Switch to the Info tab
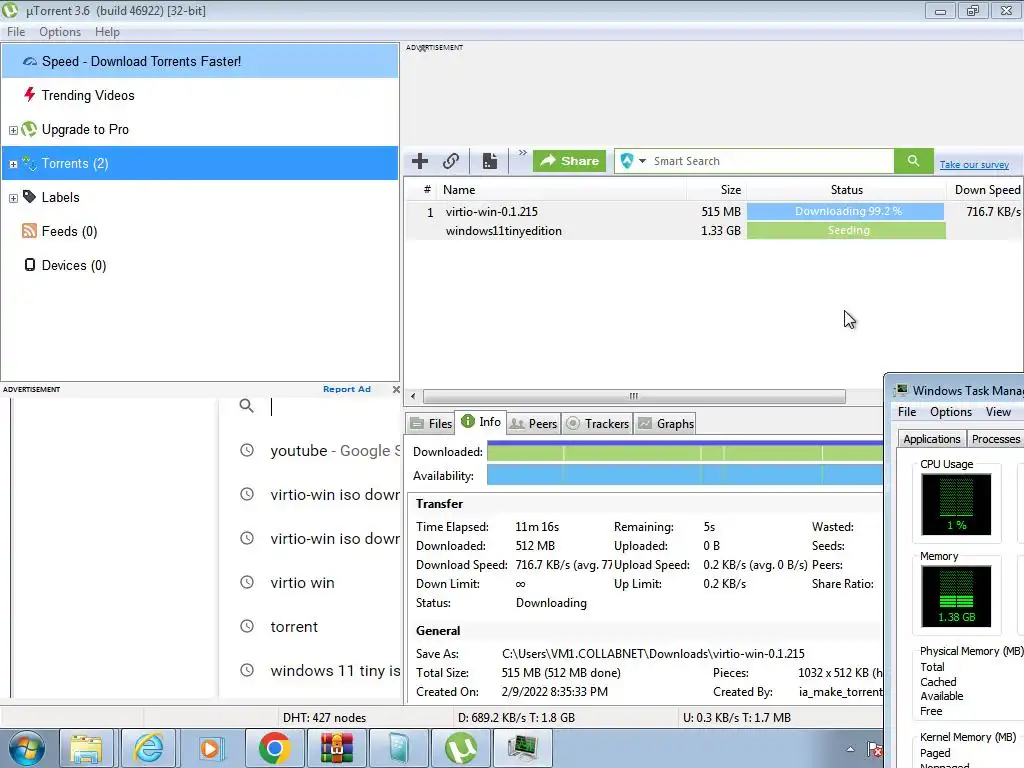Screen dimensions: 1024x768 point(481,422)
